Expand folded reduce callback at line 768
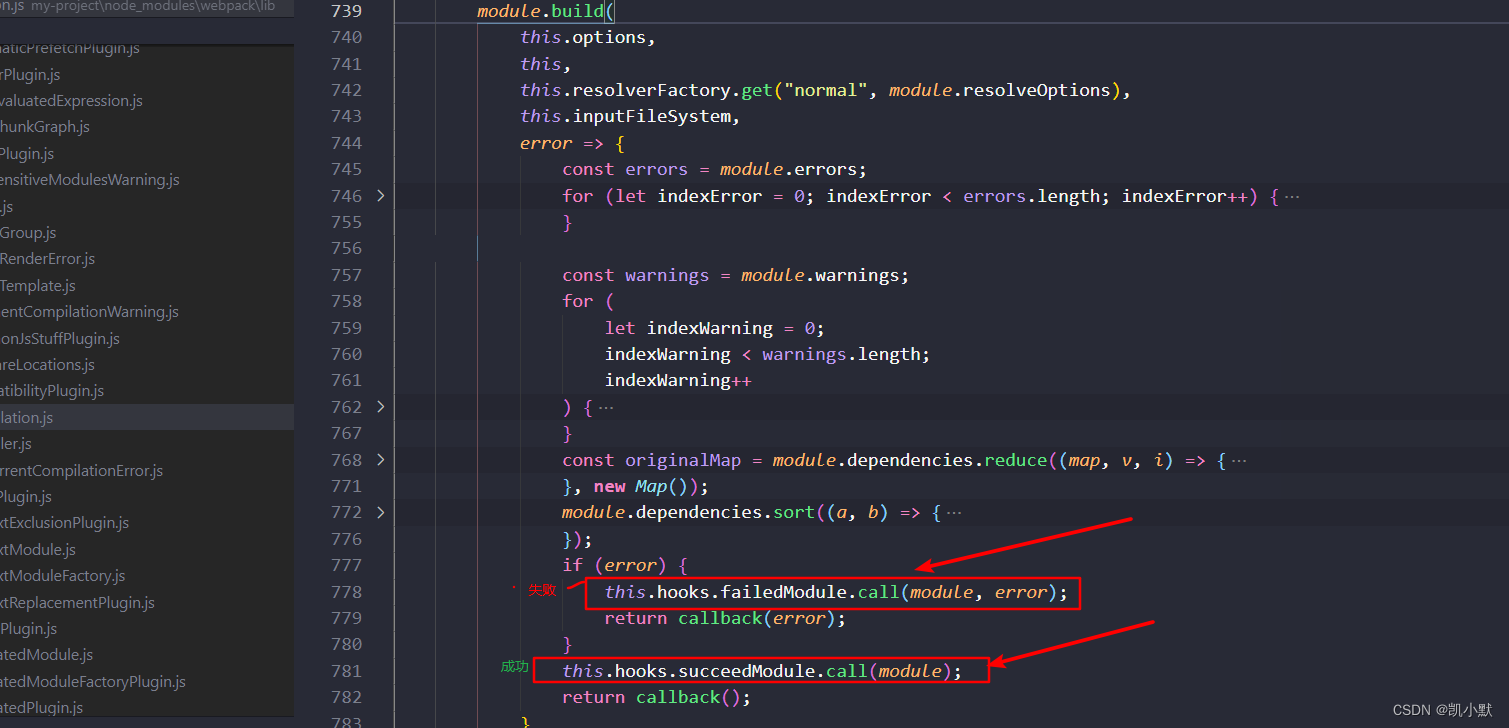Image resolution: width=1509 pixels, height=728 pixels. click(380, 460)
